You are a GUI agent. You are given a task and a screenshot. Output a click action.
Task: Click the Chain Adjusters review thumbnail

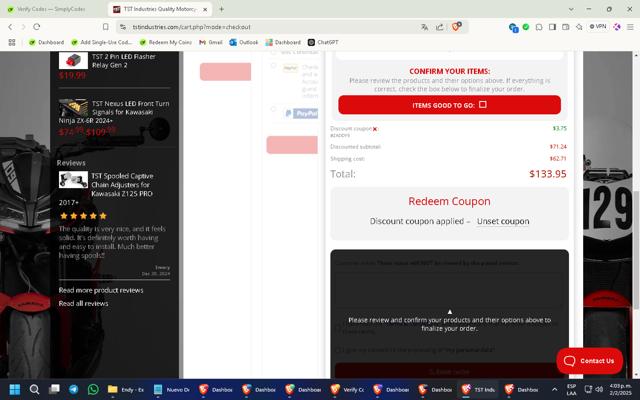pyautogui.click(x=73, y=180)
